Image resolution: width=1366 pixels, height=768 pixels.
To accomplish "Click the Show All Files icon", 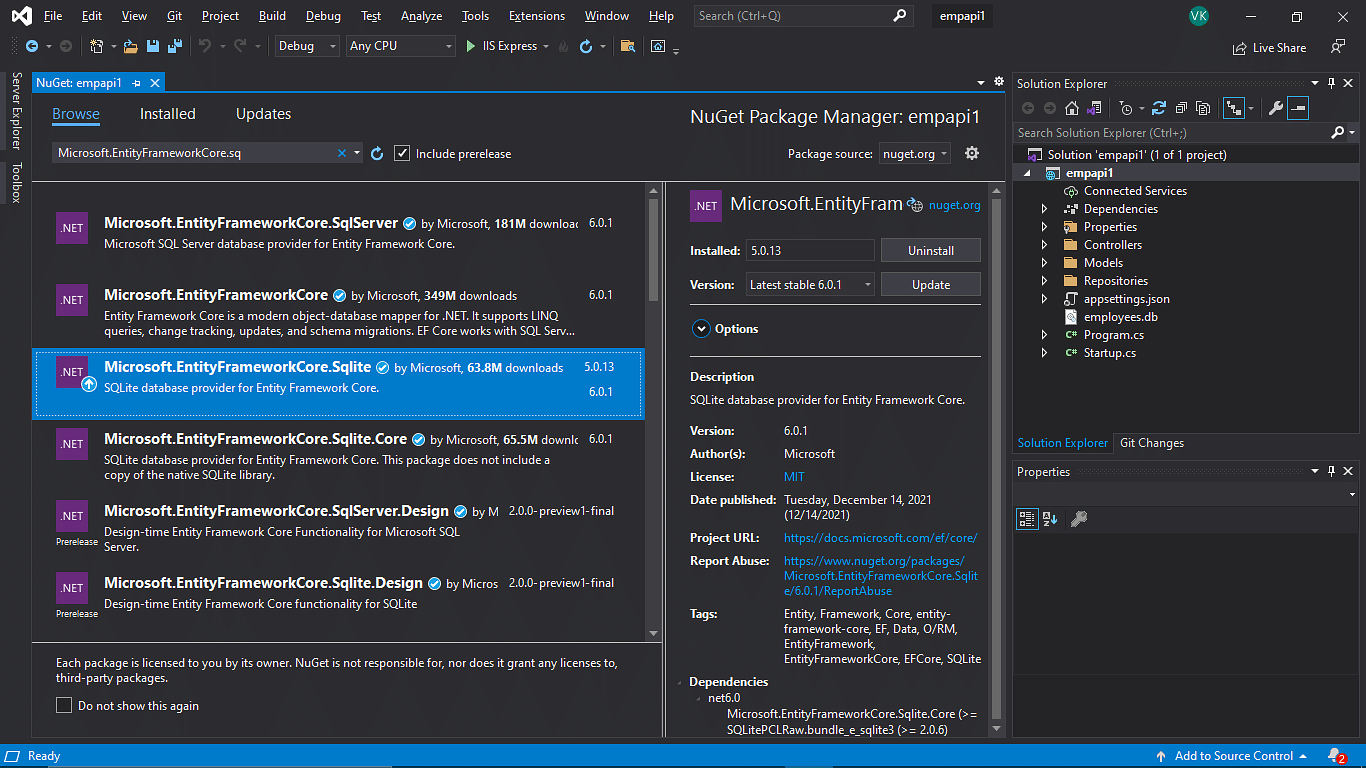I will pos(1203,108).
